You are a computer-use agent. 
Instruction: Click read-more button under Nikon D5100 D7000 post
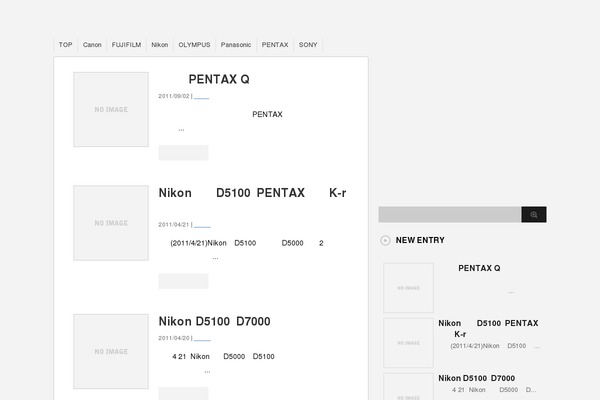(x=183, y=393)
